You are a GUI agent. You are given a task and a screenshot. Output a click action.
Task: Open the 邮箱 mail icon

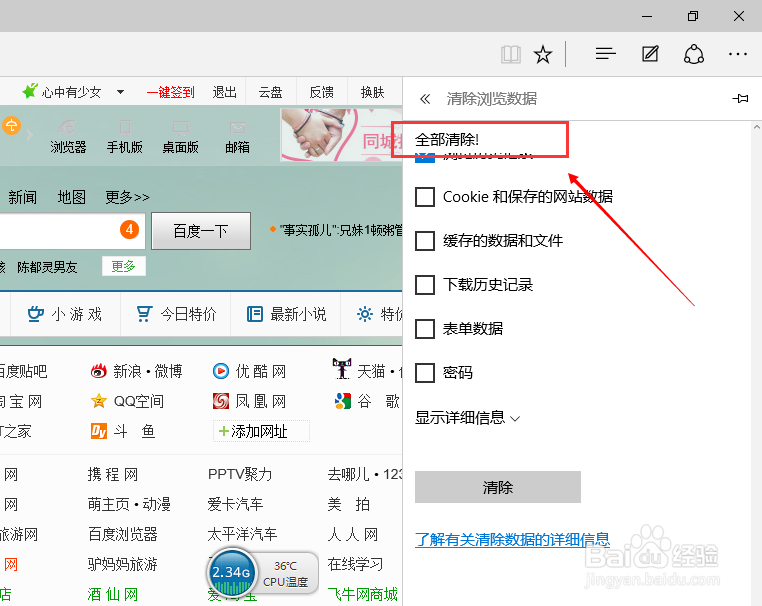click(x=237, y=137)
